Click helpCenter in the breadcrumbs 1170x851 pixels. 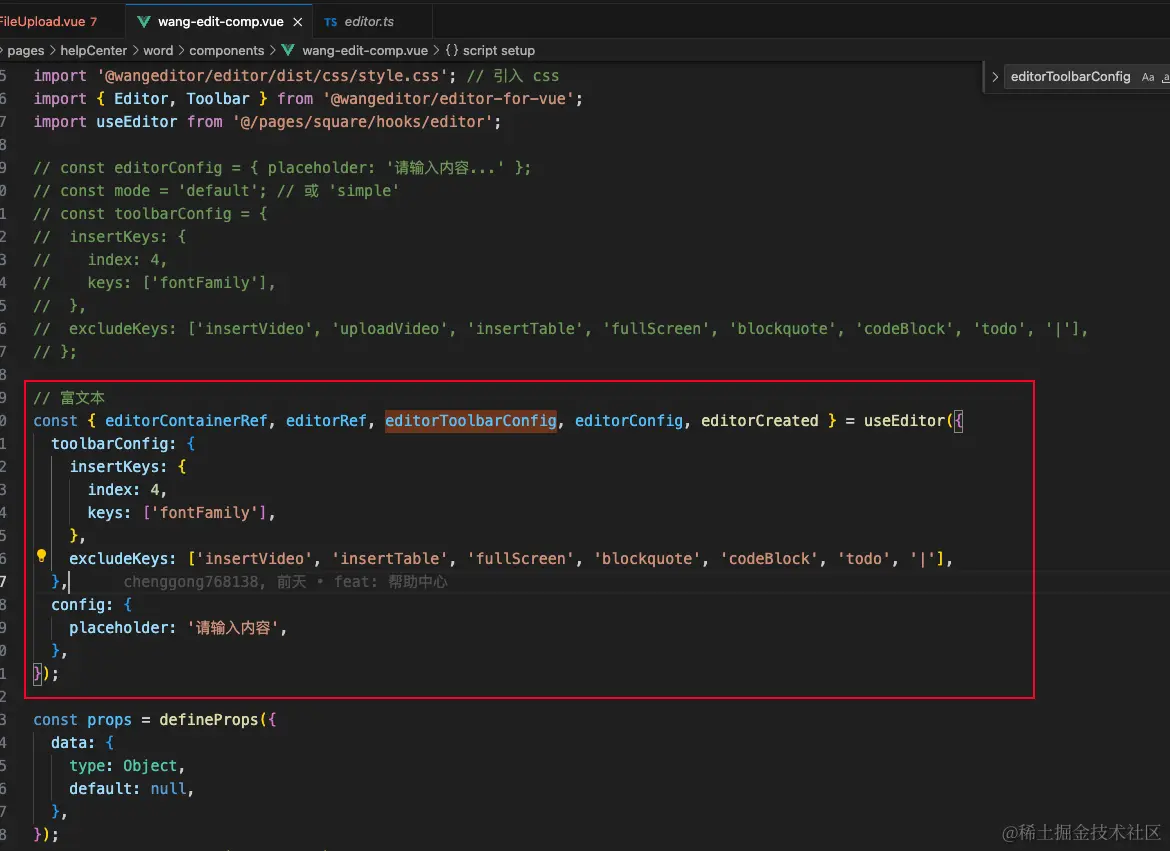93,50
